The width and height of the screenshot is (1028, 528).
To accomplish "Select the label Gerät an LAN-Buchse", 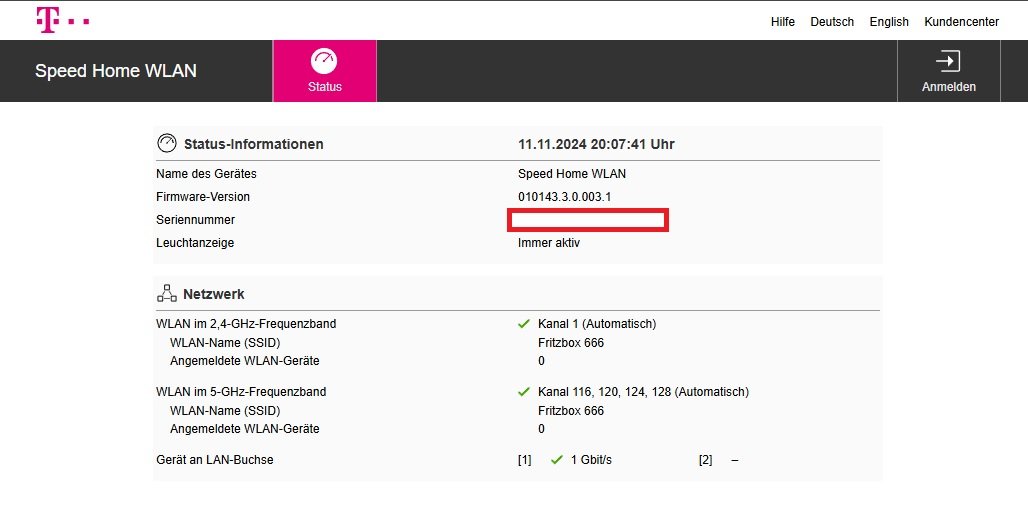I will click(214, 460).
